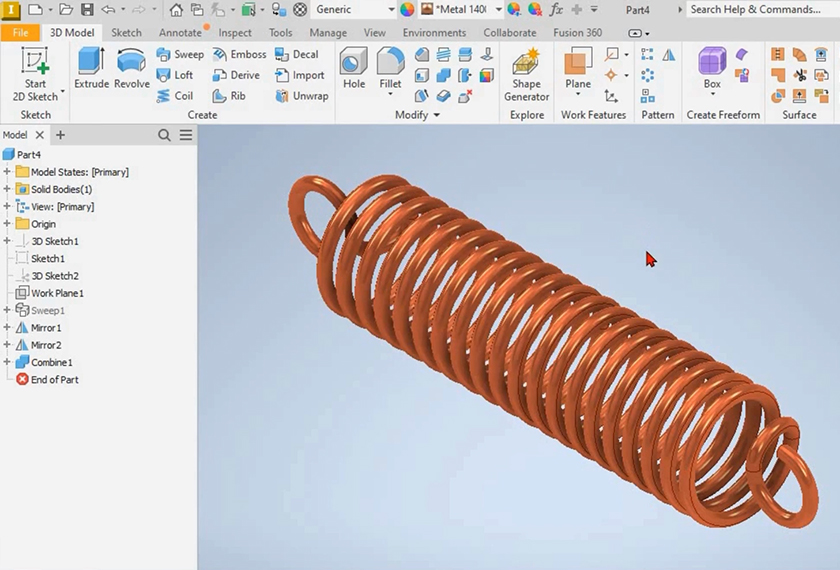The height and width of the screenshot is (570, 840).
Task: Open the Inspect ribbon tab
Action: coord(235,33)
